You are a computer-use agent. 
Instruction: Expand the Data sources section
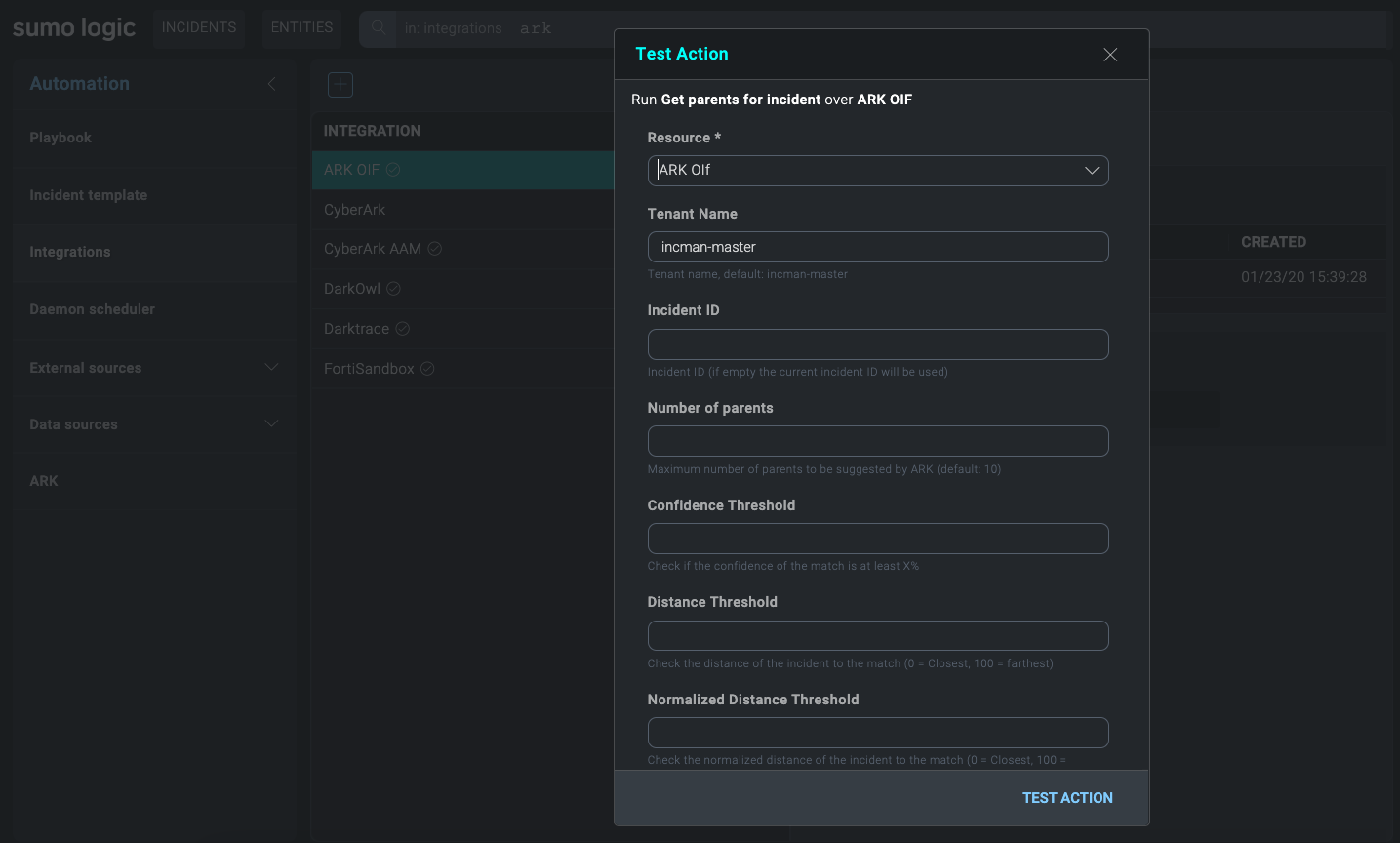coord(272,424)
